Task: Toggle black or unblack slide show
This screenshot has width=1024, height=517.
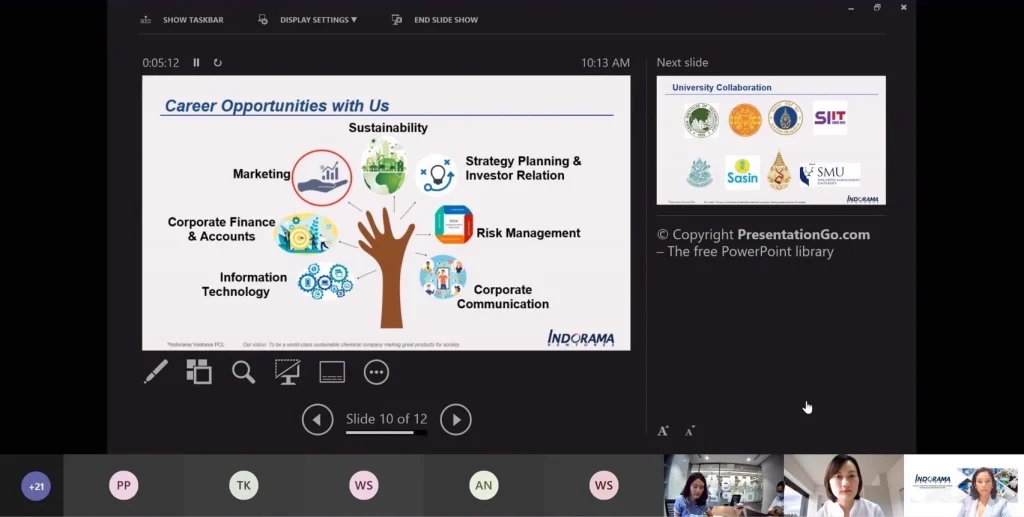Action: [x=287, y=372]
